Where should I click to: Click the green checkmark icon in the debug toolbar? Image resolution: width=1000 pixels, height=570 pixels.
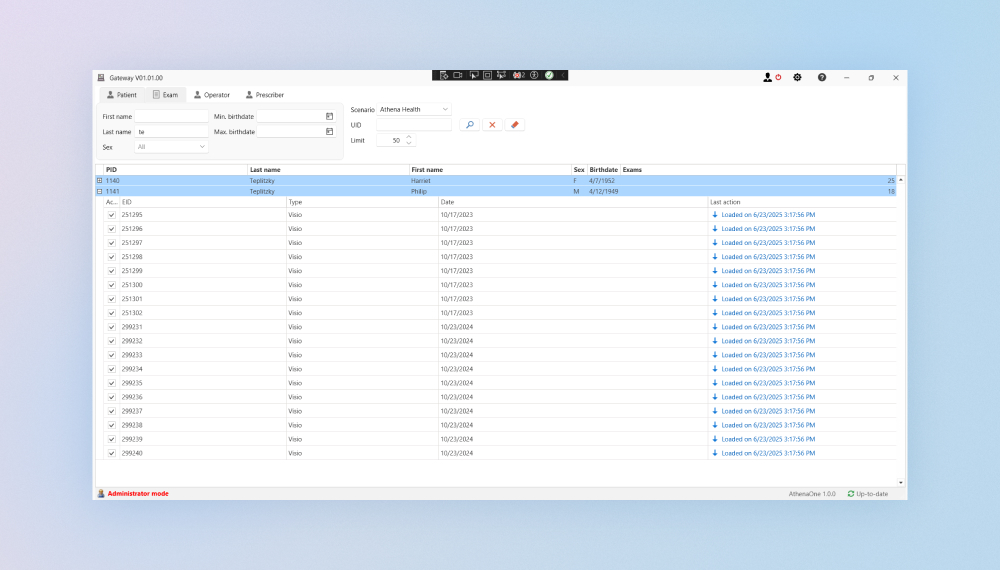[x=549, y=75]
